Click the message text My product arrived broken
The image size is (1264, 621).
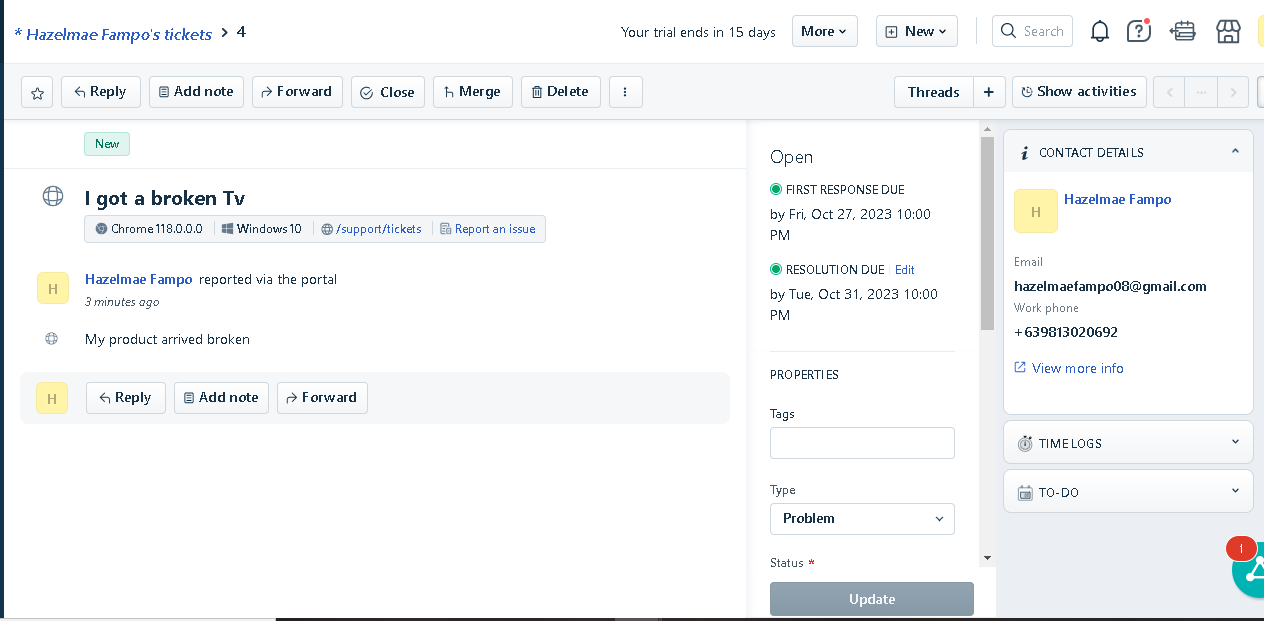167,339
